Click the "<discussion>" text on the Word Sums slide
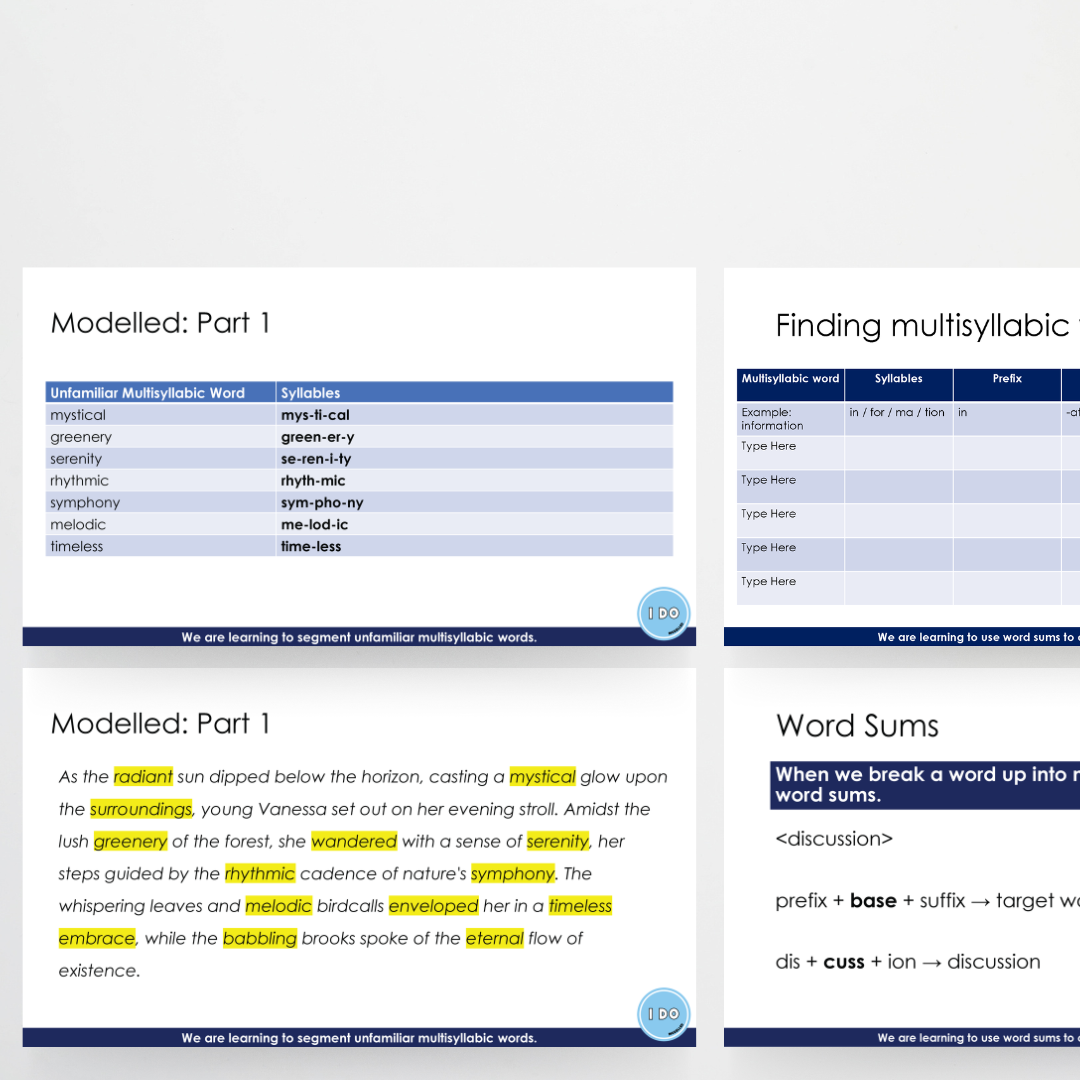 click(834, 839)
